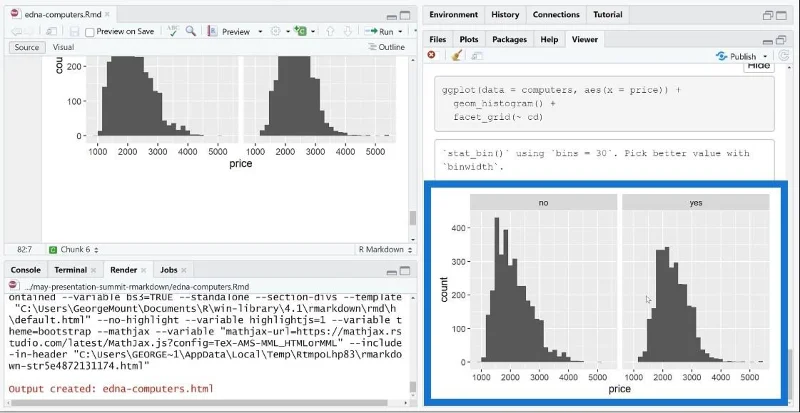Show viewer content in new window
800x413 pixels.
pyautogui.click(x=477, y=56)
